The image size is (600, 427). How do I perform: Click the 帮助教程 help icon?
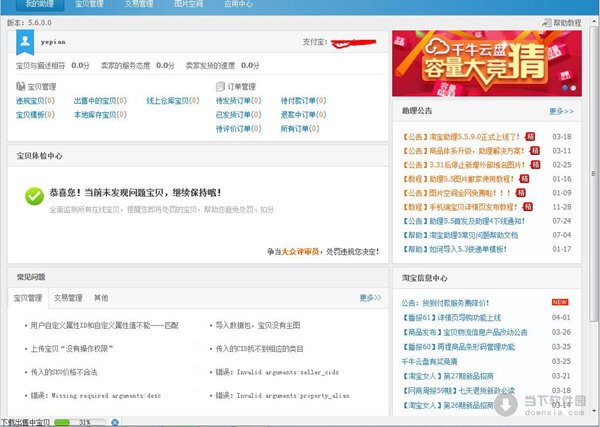coord(547,23)
